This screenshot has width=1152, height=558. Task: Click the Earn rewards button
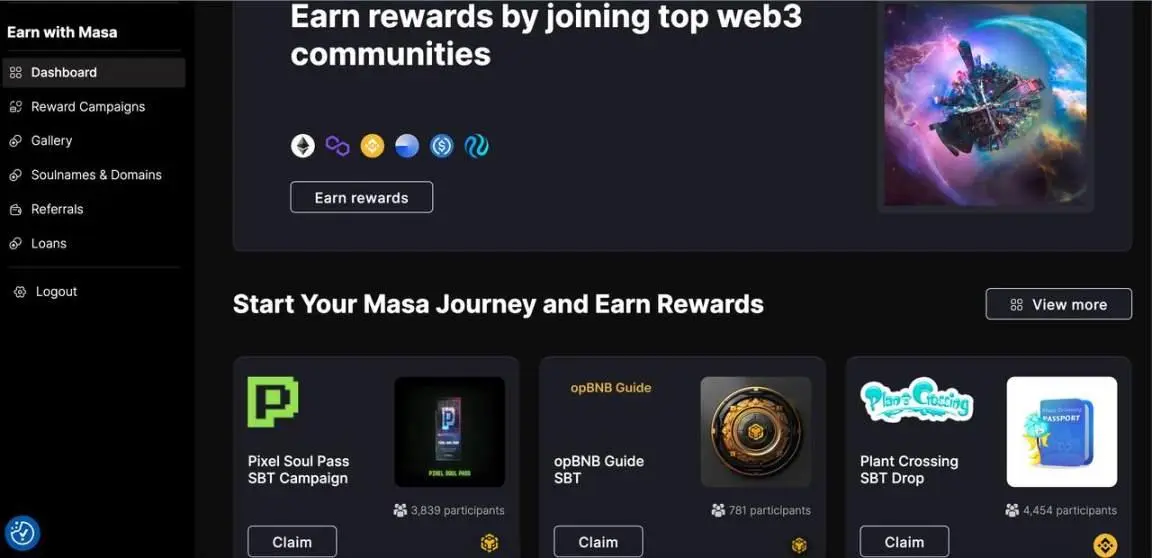pos(361,198)
